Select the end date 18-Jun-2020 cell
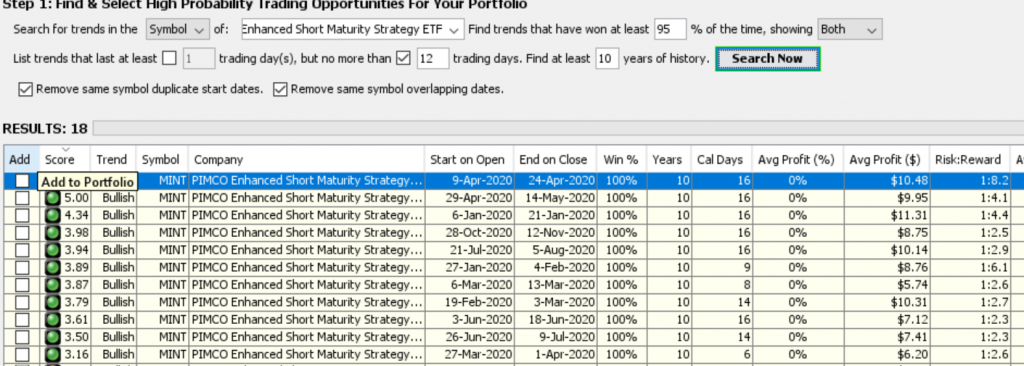This screenshot has height=366, width=1024. click(x=555, y=320)
